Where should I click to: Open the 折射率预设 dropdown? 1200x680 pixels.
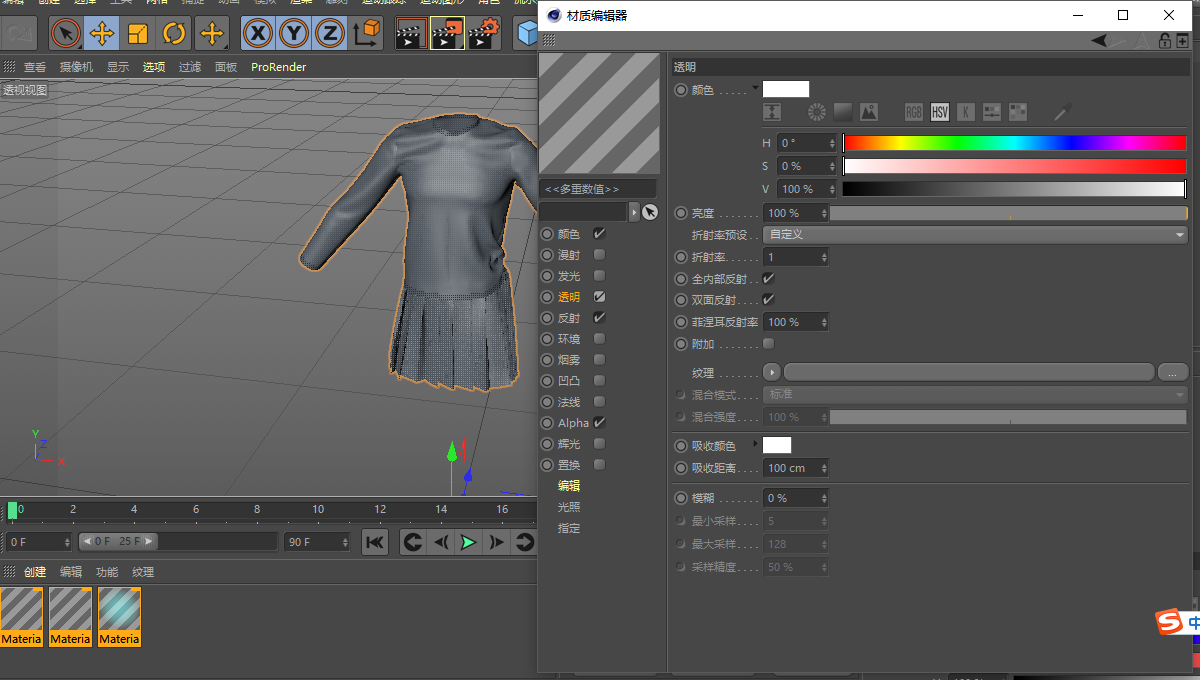[975, 235]
